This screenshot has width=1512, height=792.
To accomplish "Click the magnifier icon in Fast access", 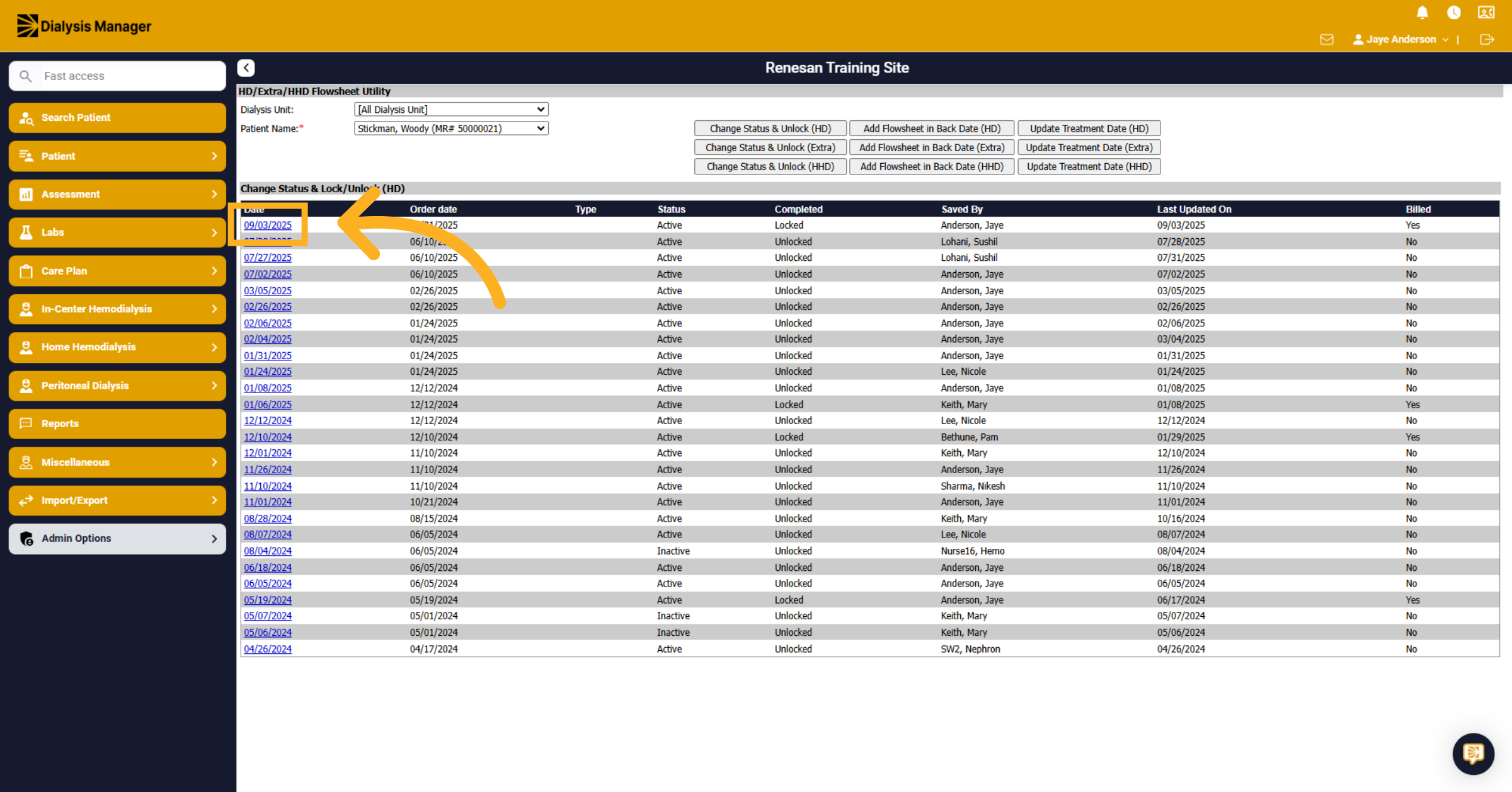I will pos(25,76).
